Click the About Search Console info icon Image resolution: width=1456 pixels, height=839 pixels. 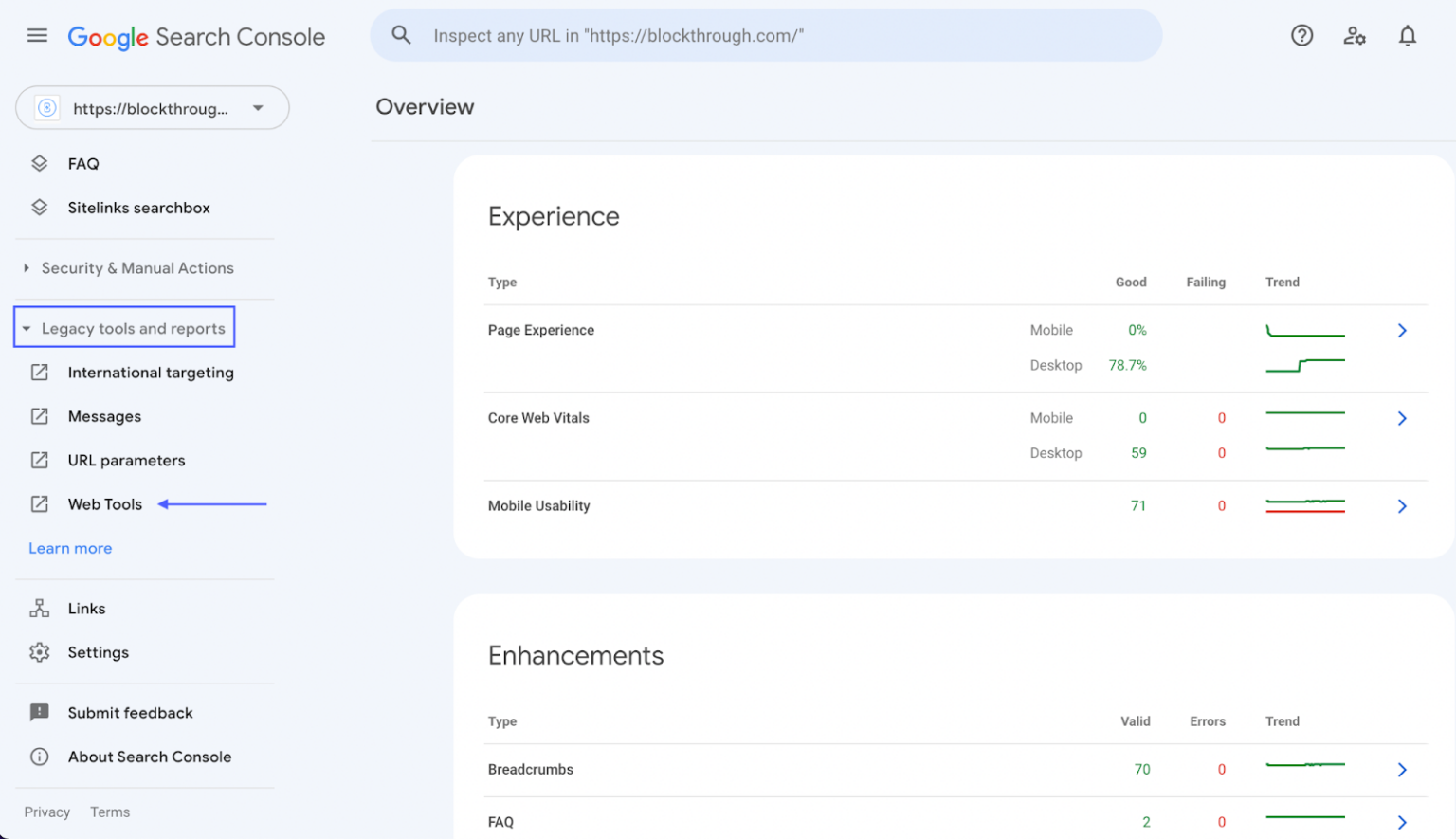[x=39, y=757]
